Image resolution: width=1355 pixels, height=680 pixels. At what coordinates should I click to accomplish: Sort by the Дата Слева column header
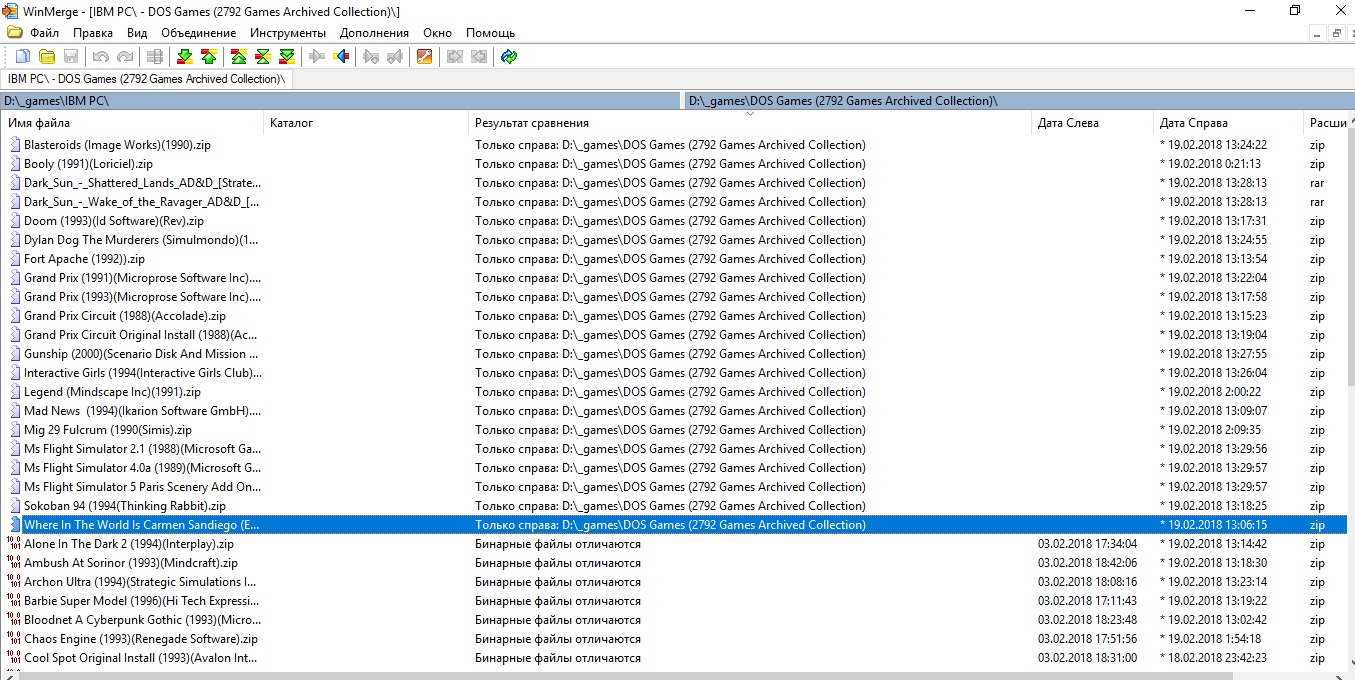tap(1092, 123)
